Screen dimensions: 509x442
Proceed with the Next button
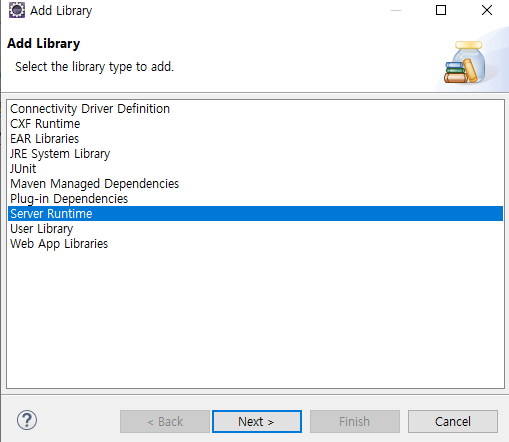[x=257, y=422]
